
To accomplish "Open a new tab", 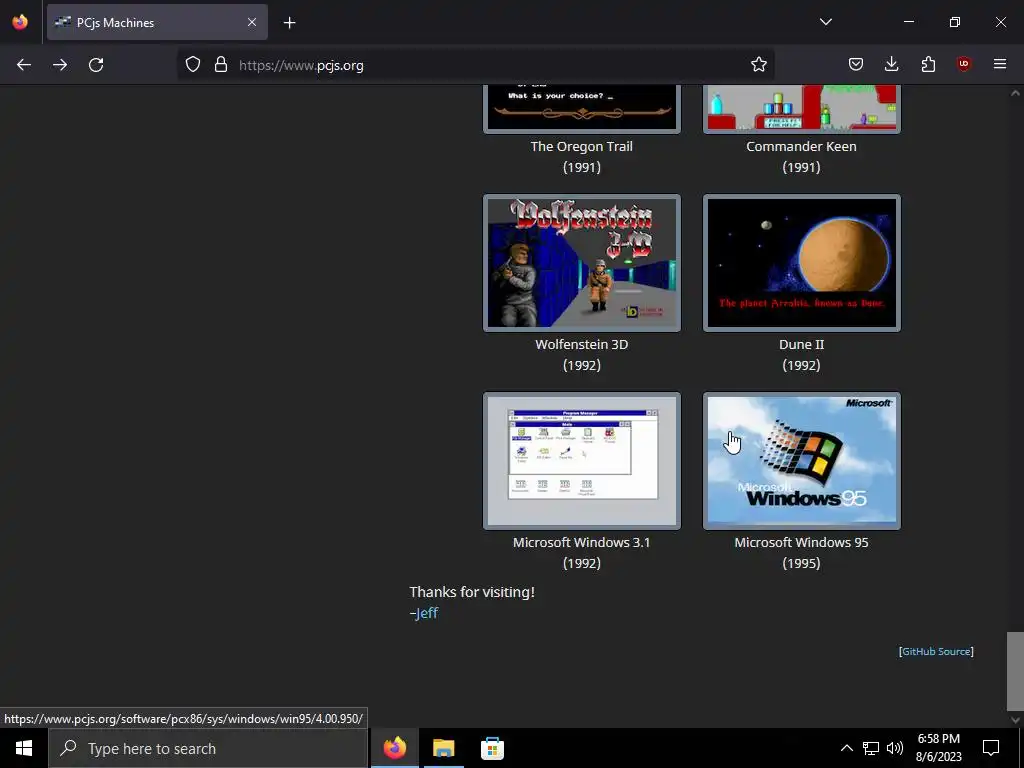I will pyautogui.click(x=289, y=23).
